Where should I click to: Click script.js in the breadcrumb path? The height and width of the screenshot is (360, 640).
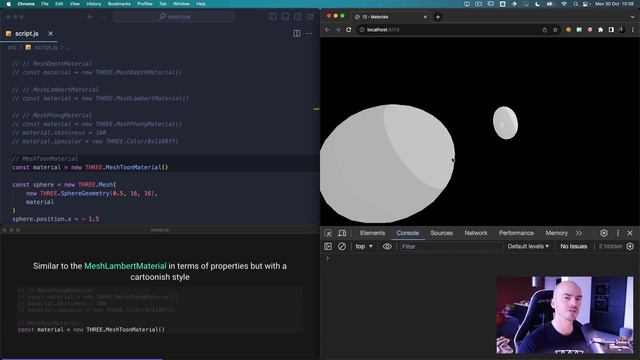pyautogui.click(x=46, y=47)
